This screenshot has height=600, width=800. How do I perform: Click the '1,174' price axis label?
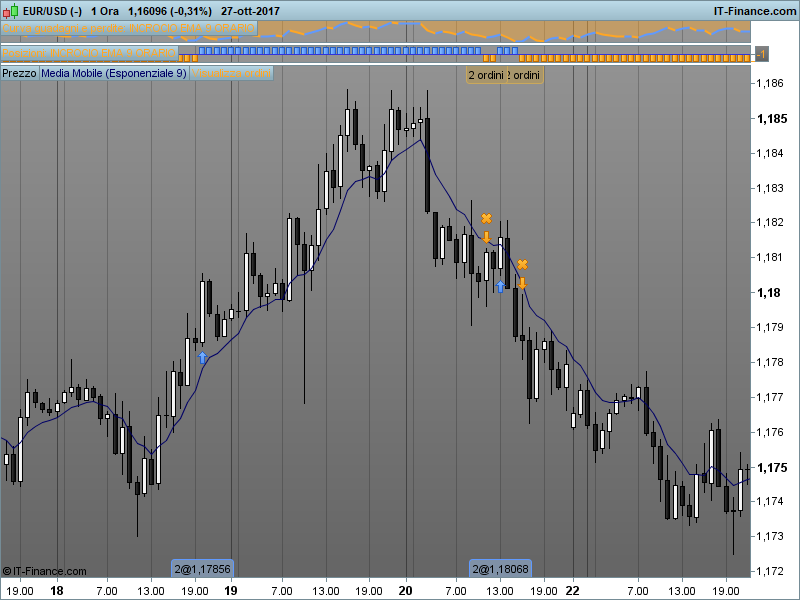tap(770, 501)
